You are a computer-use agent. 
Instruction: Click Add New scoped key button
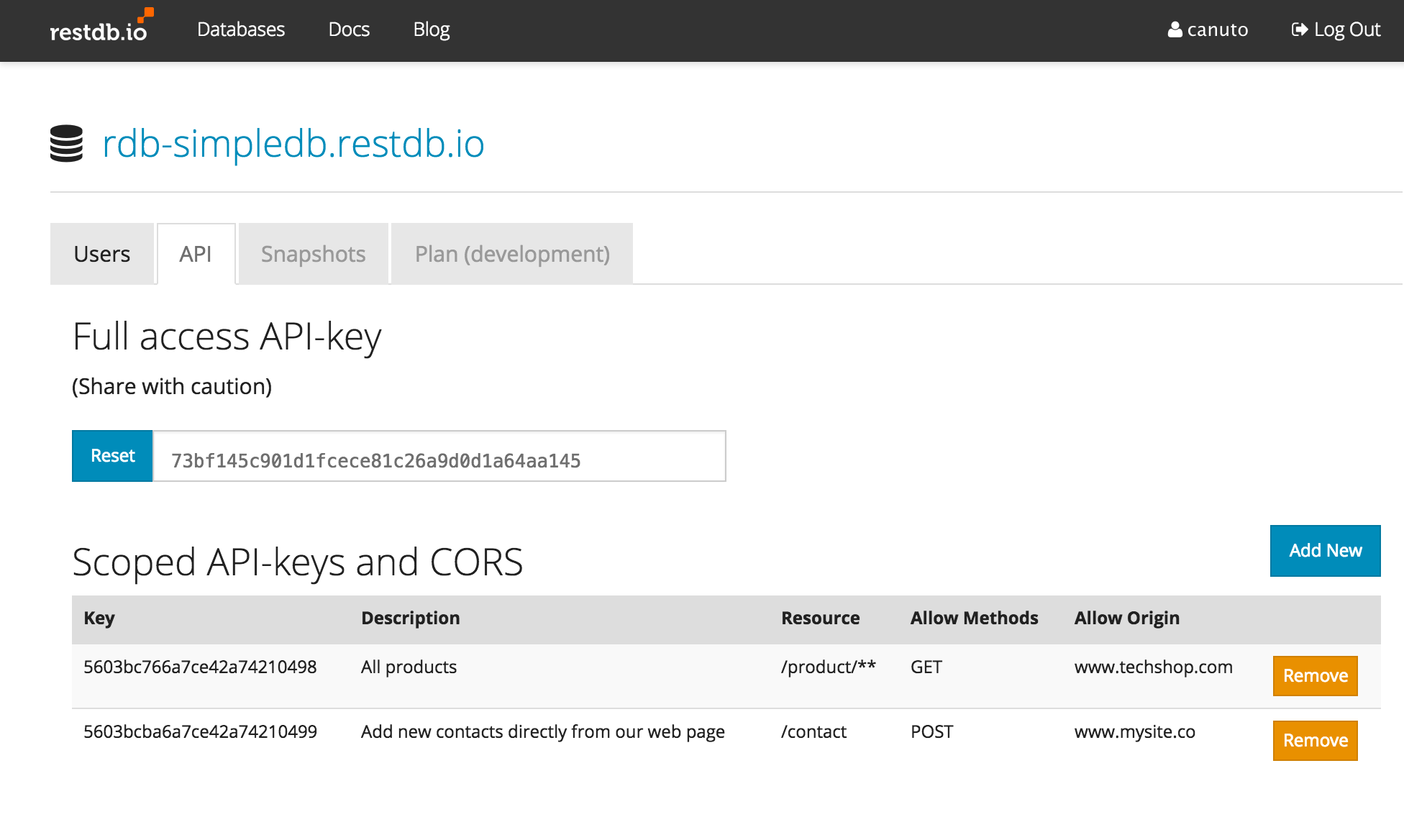pos(1325,551)
